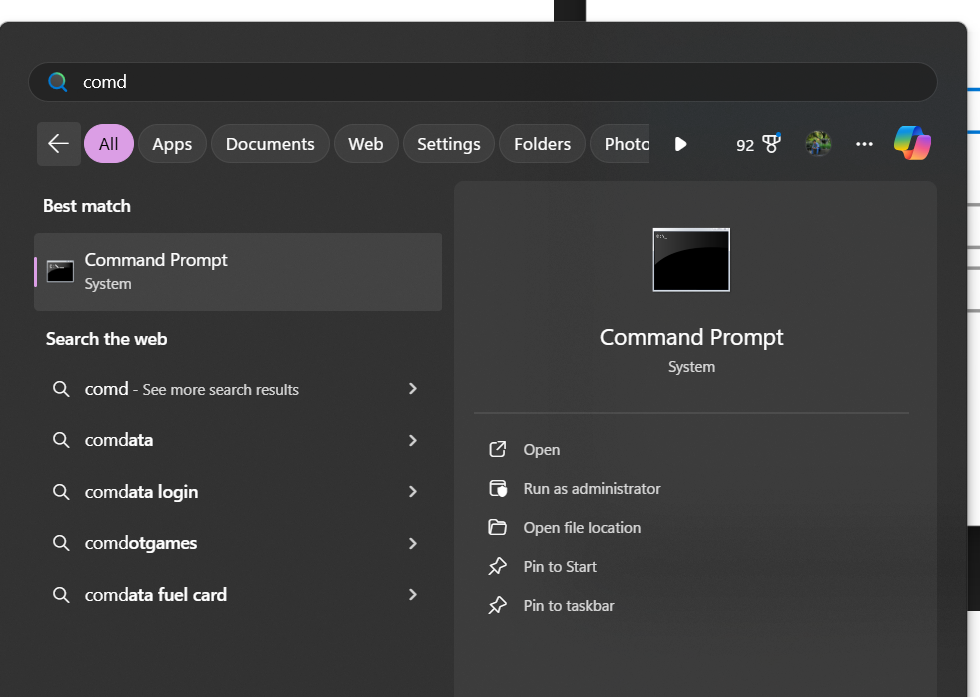The height and width of the screenshot is (697, 980).
Task: Click the back arrow in search panel
Action: [58, 144]
